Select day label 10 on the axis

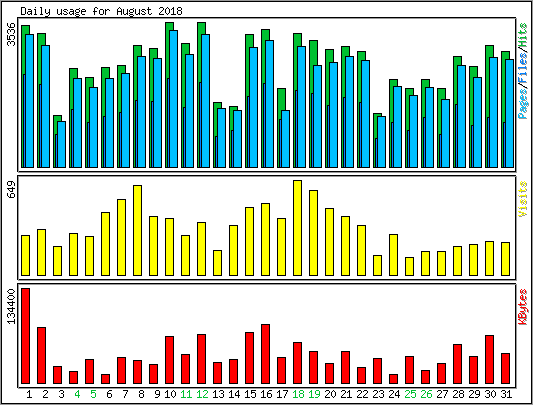coord(170,394)
